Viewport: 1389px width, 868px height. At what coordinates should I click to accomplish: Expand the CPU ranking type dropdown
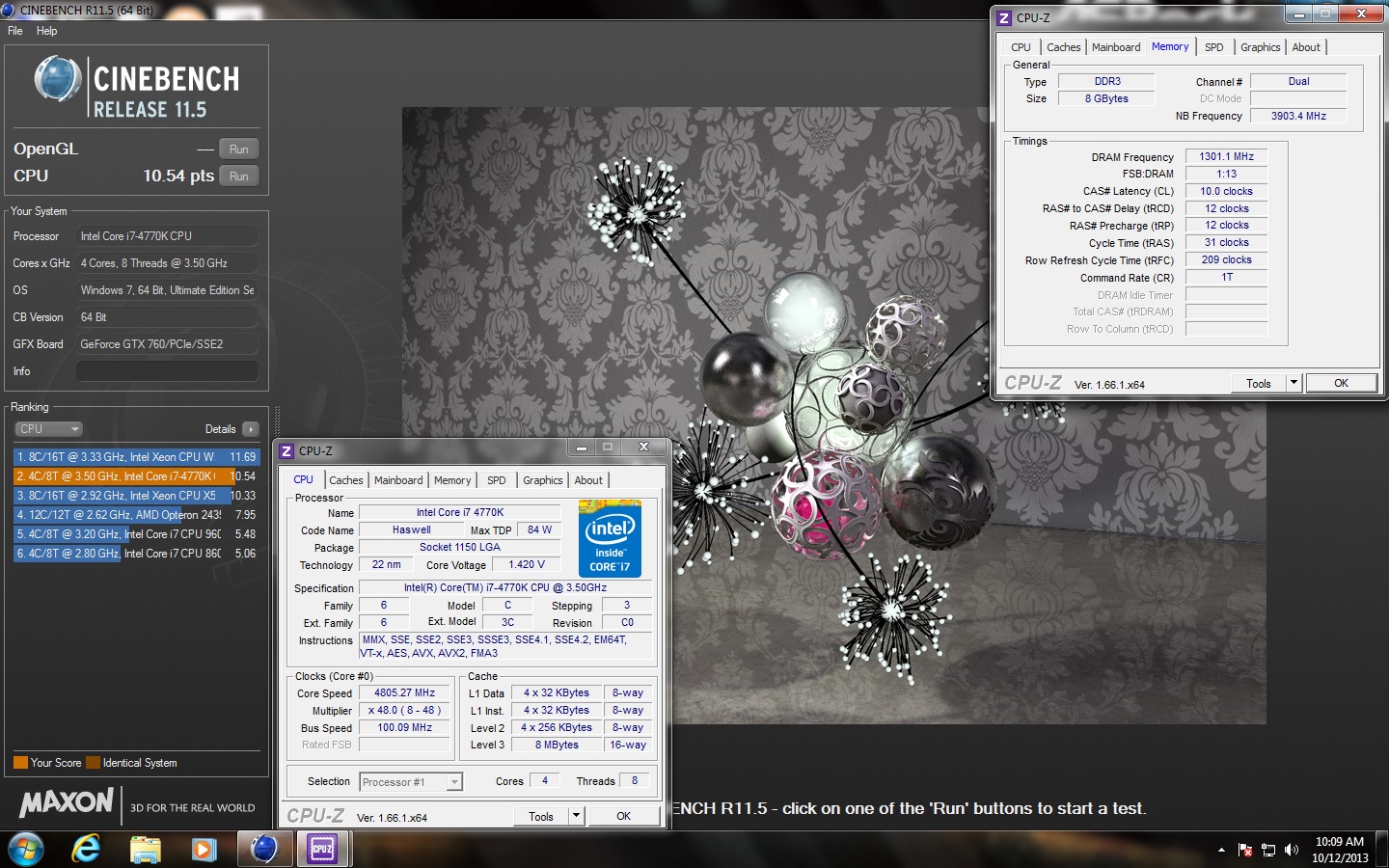tap(48, 429)
